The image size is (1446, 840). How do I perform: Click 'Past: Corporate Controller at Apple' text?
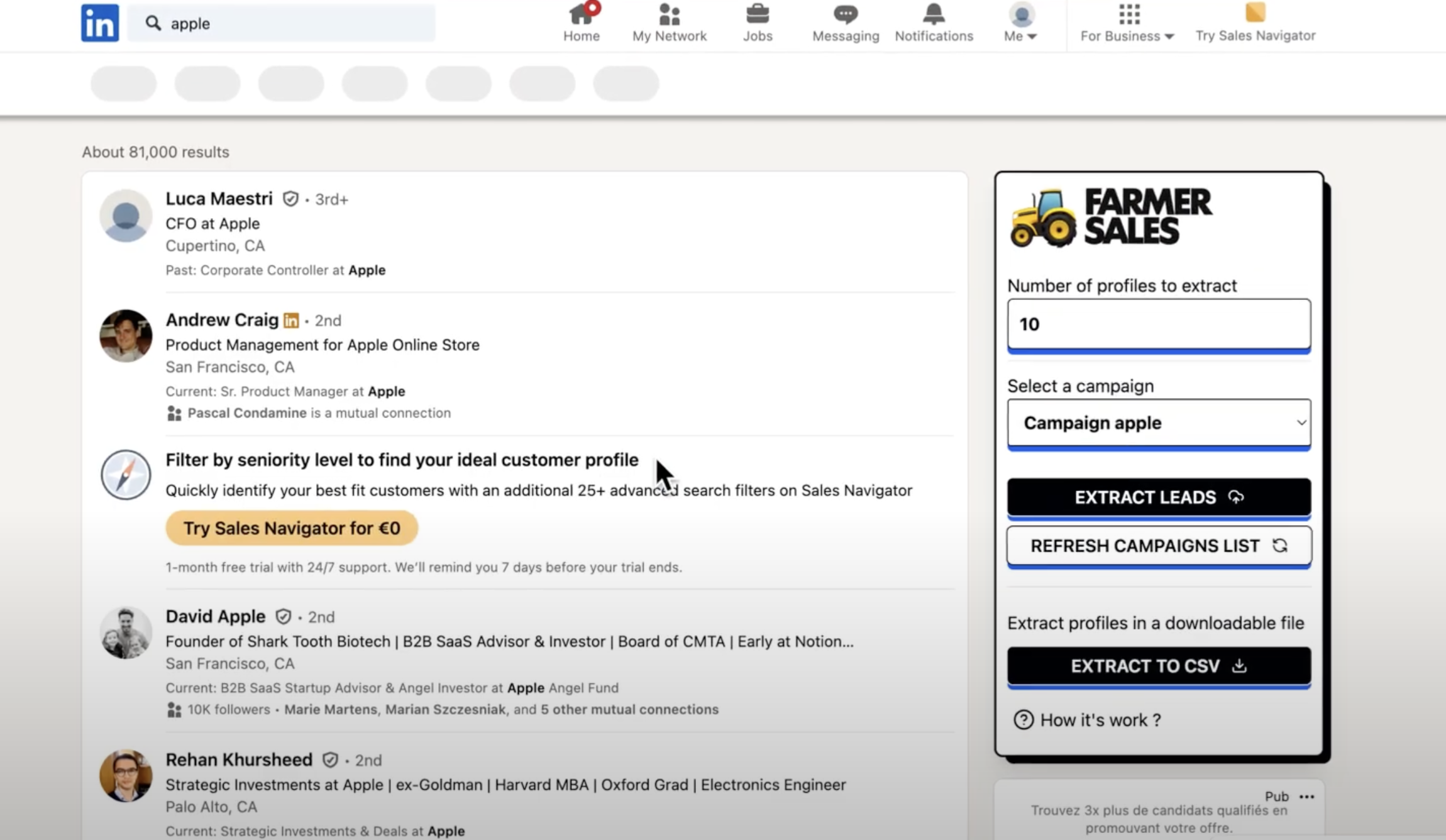click(x=275, y=270)
